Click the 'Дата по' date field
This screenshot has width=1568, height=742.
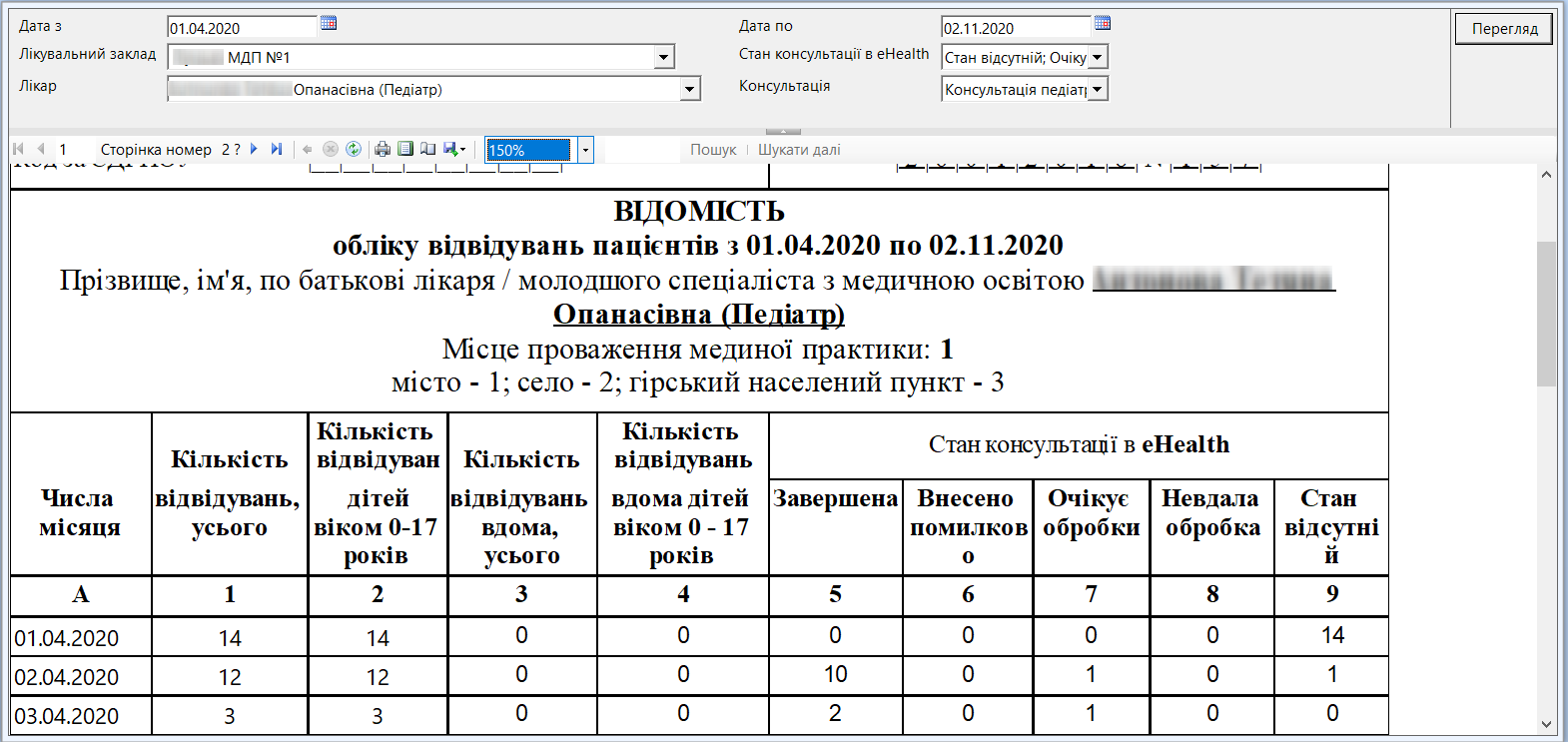click(x=1016, y=27)
